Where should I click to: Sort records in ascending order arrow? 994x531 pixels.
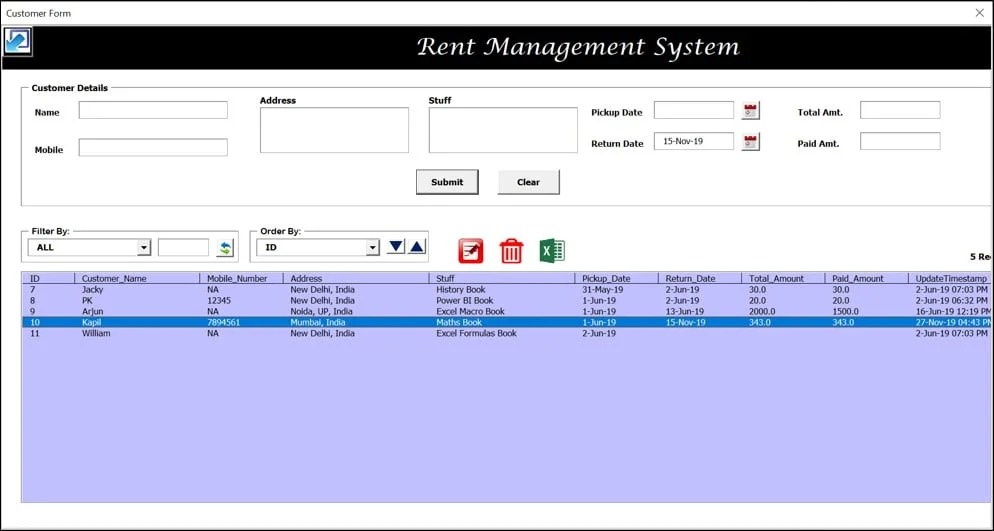coord(417,246)
